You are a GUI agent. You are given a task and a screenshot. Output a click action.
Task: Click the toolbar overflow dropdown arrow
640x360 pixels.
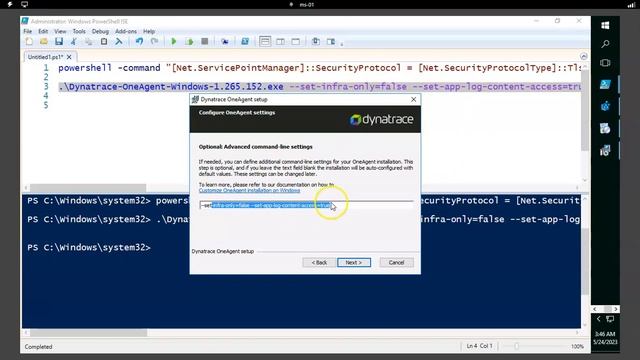pyautogui.click(x=342, y=44)
